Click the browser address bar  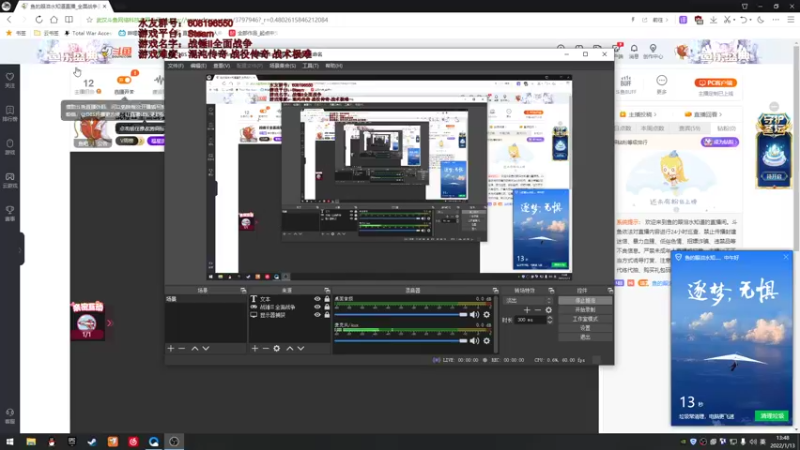tap(357, 19)
